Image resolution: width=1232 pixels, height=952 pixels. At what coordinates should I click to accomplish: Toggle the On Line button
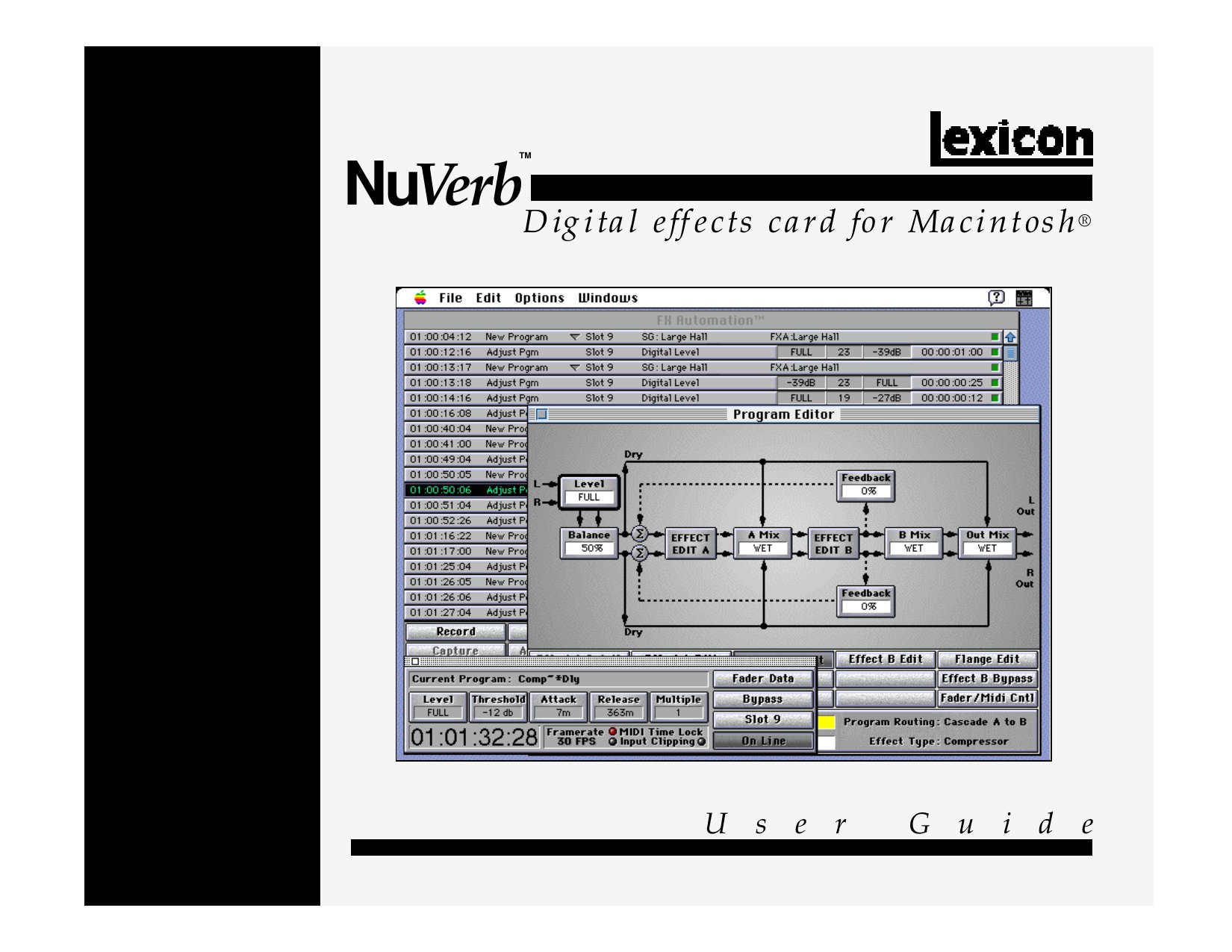tap(763, 741)
